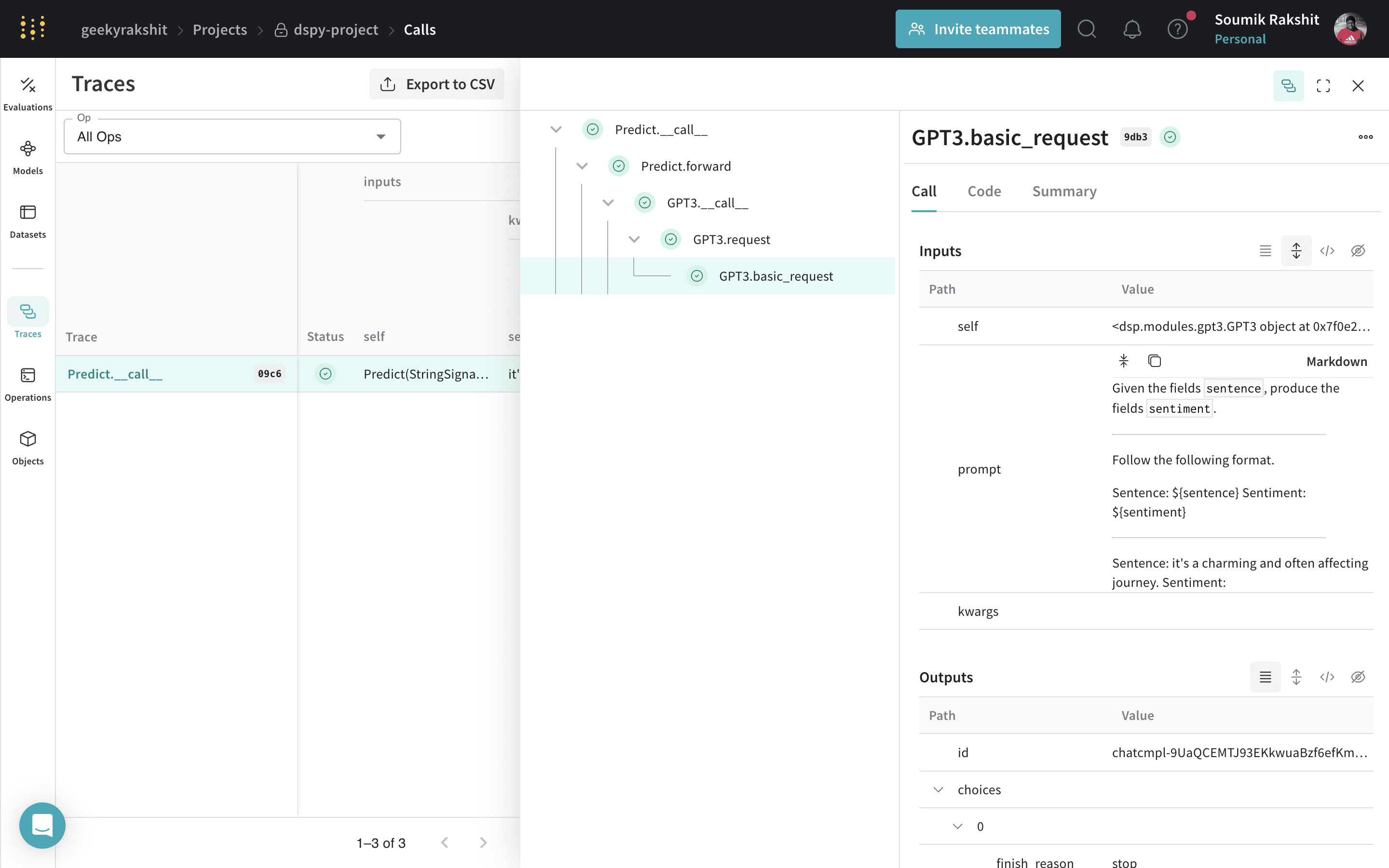The height and width of the screenshot is (868, 1389).
Task: Copy the prompt value
Action: [1154, 361]
